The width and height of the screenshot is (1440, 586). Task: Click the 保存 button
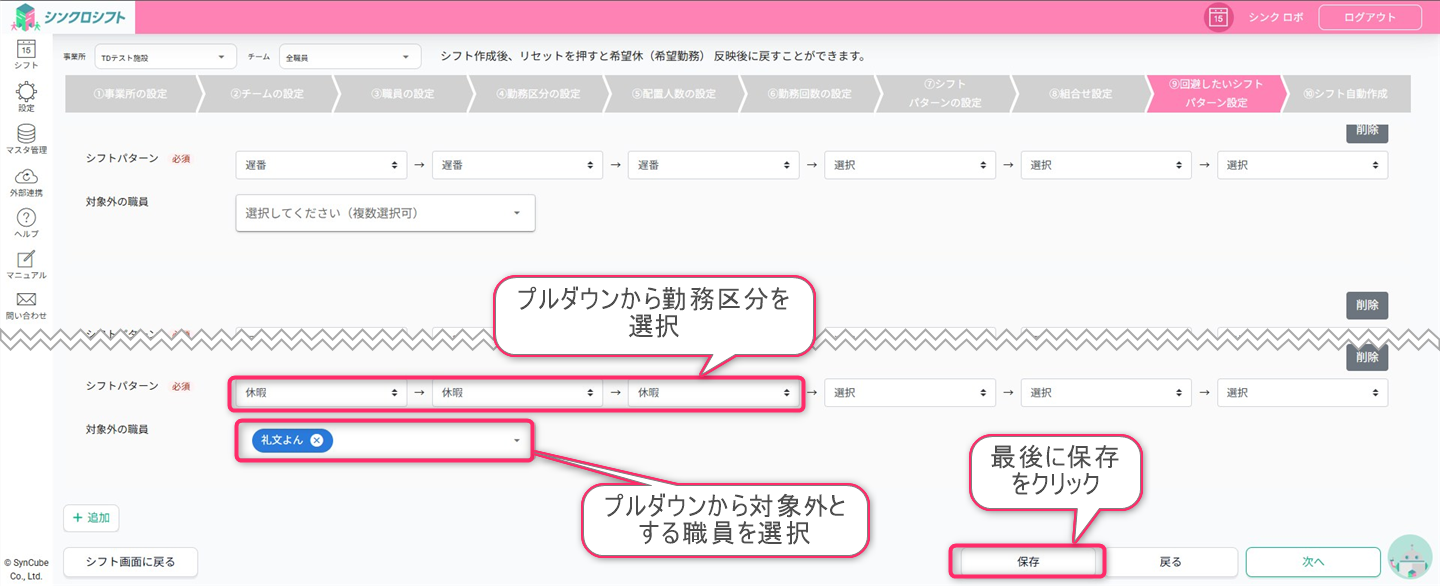click(1028, 562)
